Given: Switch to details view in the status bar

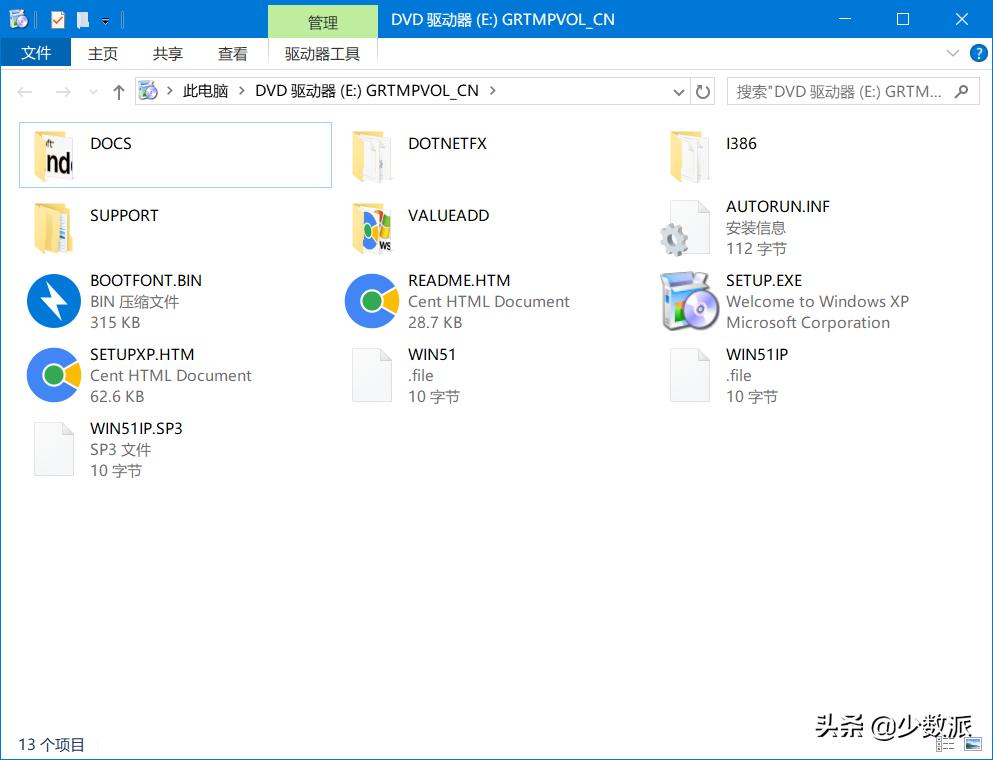Looking at the screenshot, I should click(944, 744).
